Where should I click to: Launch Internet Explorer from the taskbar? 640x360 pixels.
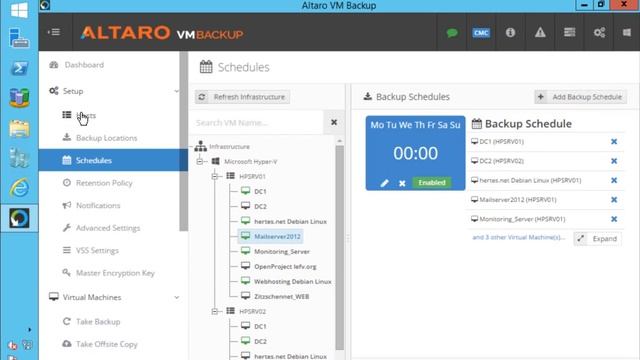click(x=19, y=188)
